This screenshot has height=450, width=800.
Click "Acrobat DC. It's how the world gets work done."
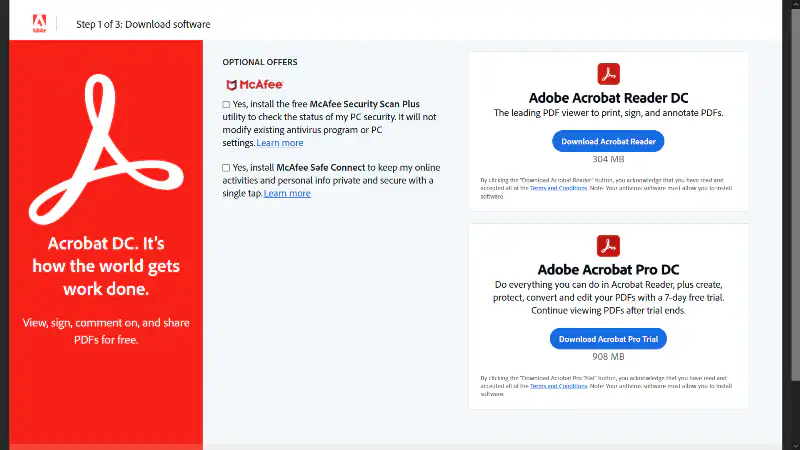click(x=106, y=266)
